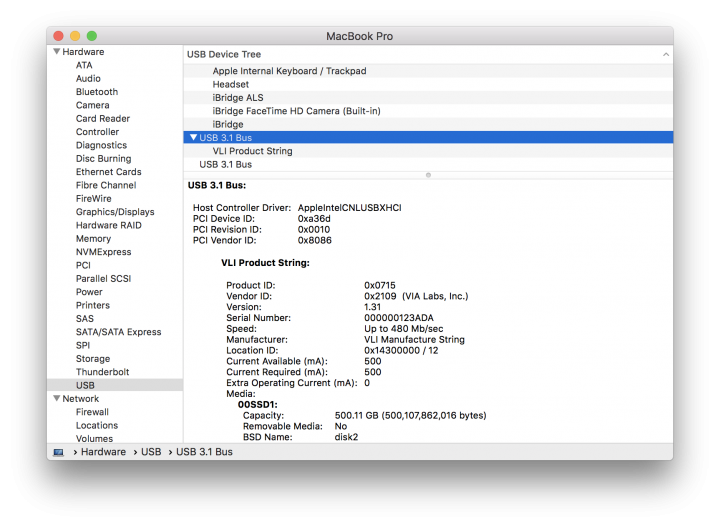Collapse the selected USB 3.1 Bus row

pyautogui.click(x=193, y=137)
